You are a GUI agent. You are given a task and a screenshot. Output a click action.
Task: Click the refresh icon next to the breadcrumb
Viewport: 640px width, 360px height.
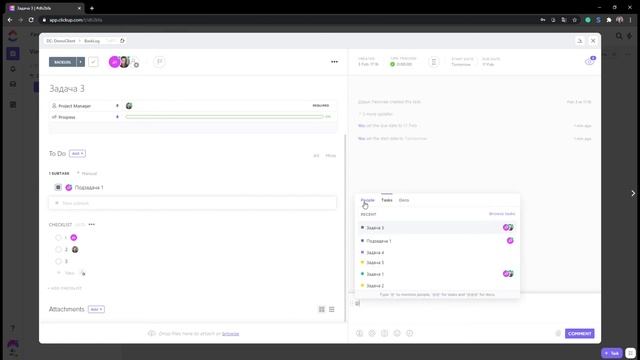[122, 41]
